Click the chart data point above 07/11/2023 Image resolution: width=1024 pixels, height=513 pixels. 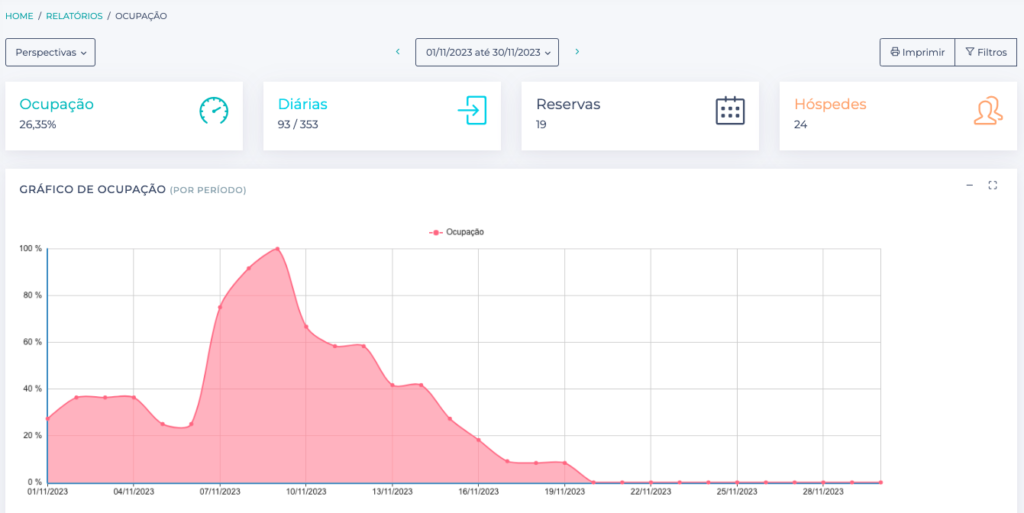[220, 307]
